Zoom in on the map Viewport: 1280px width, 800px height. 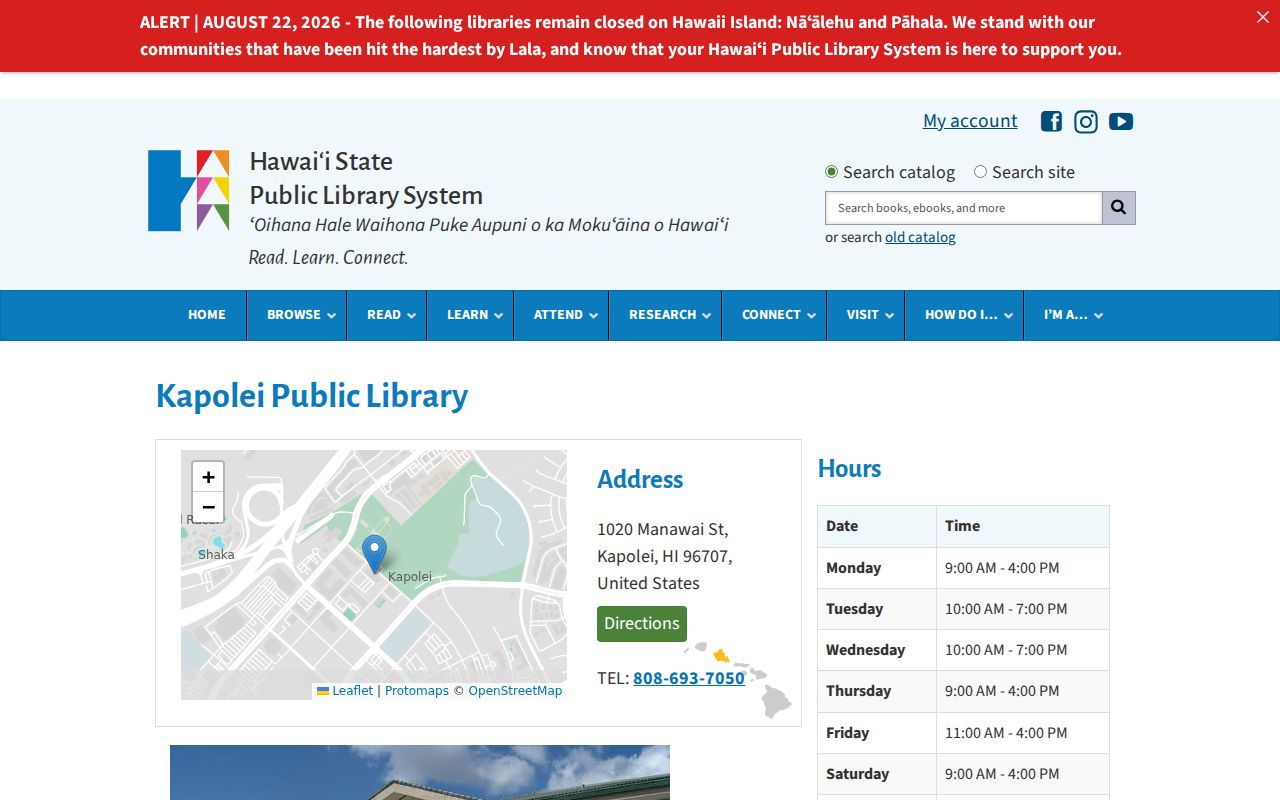208,477
